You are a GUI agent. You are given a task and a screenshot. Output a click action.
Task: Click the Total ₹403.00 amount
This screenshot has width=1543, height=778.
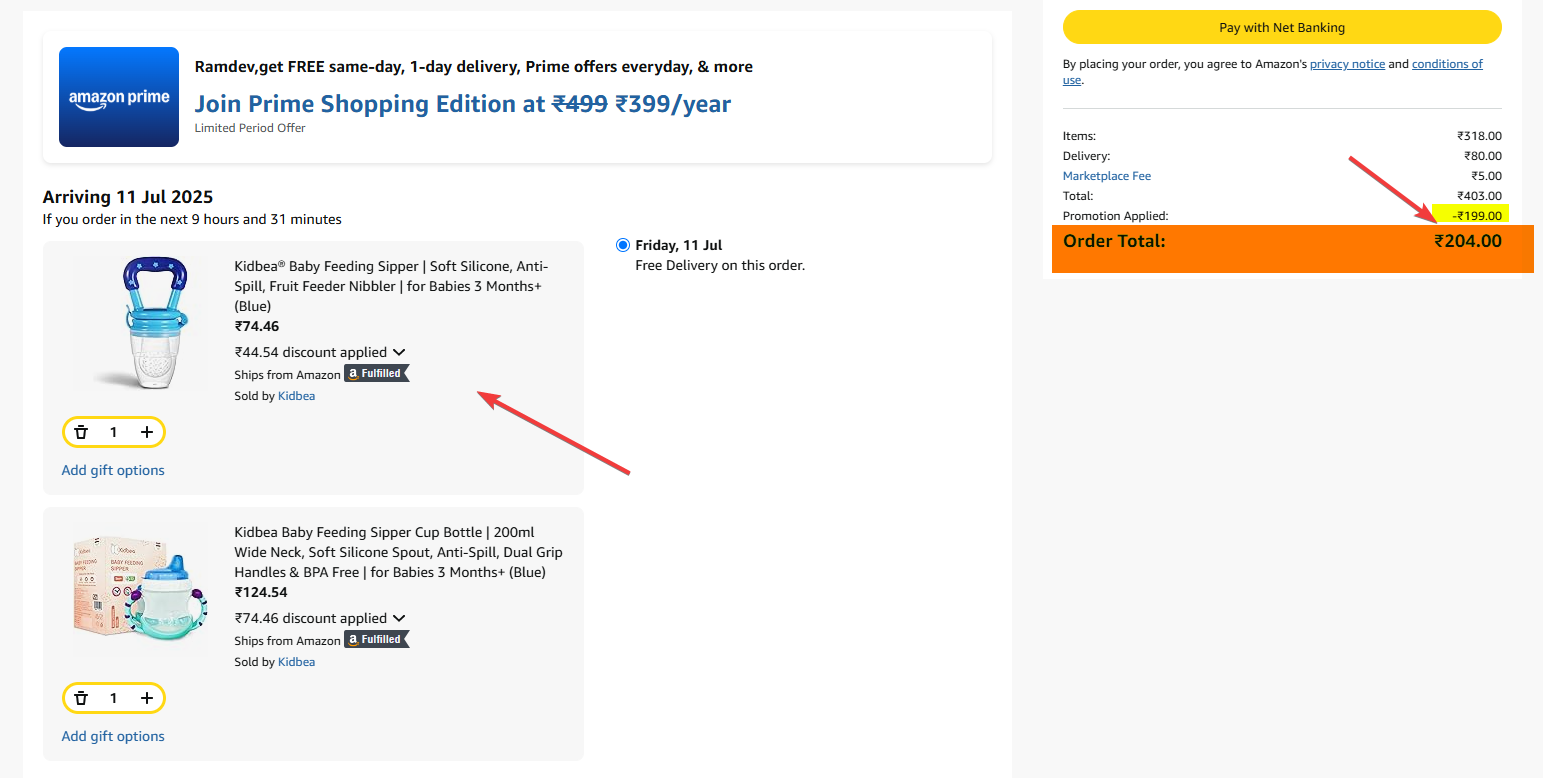pyautogui.click(x=1479, y=196)
